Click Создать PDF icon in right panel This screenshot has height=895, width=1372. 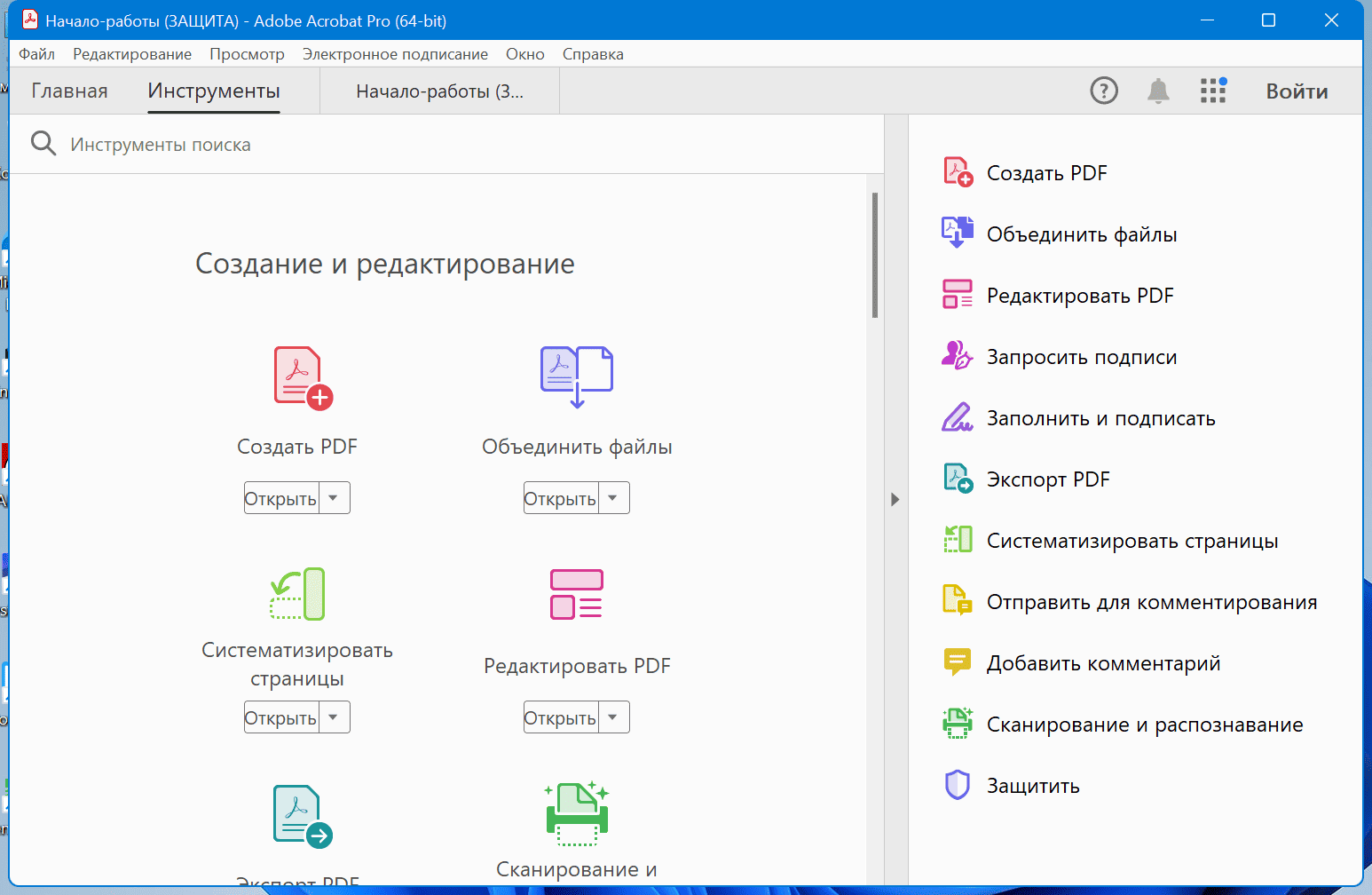pos(958,172)
